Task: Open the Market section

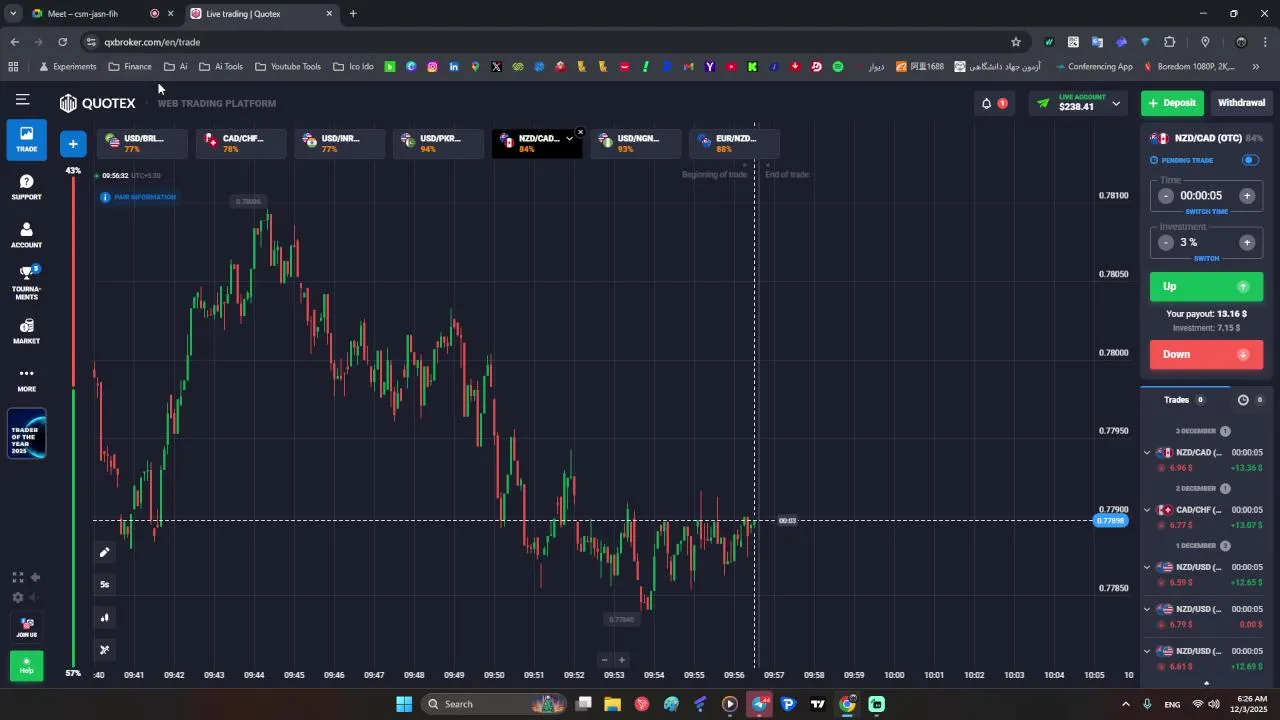Action: click(x=27, y=331)
